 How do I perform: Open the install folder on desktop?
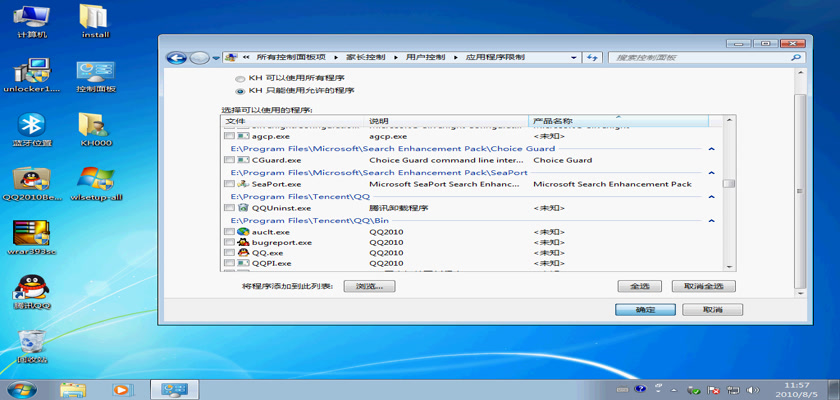(x=95, y=18)
